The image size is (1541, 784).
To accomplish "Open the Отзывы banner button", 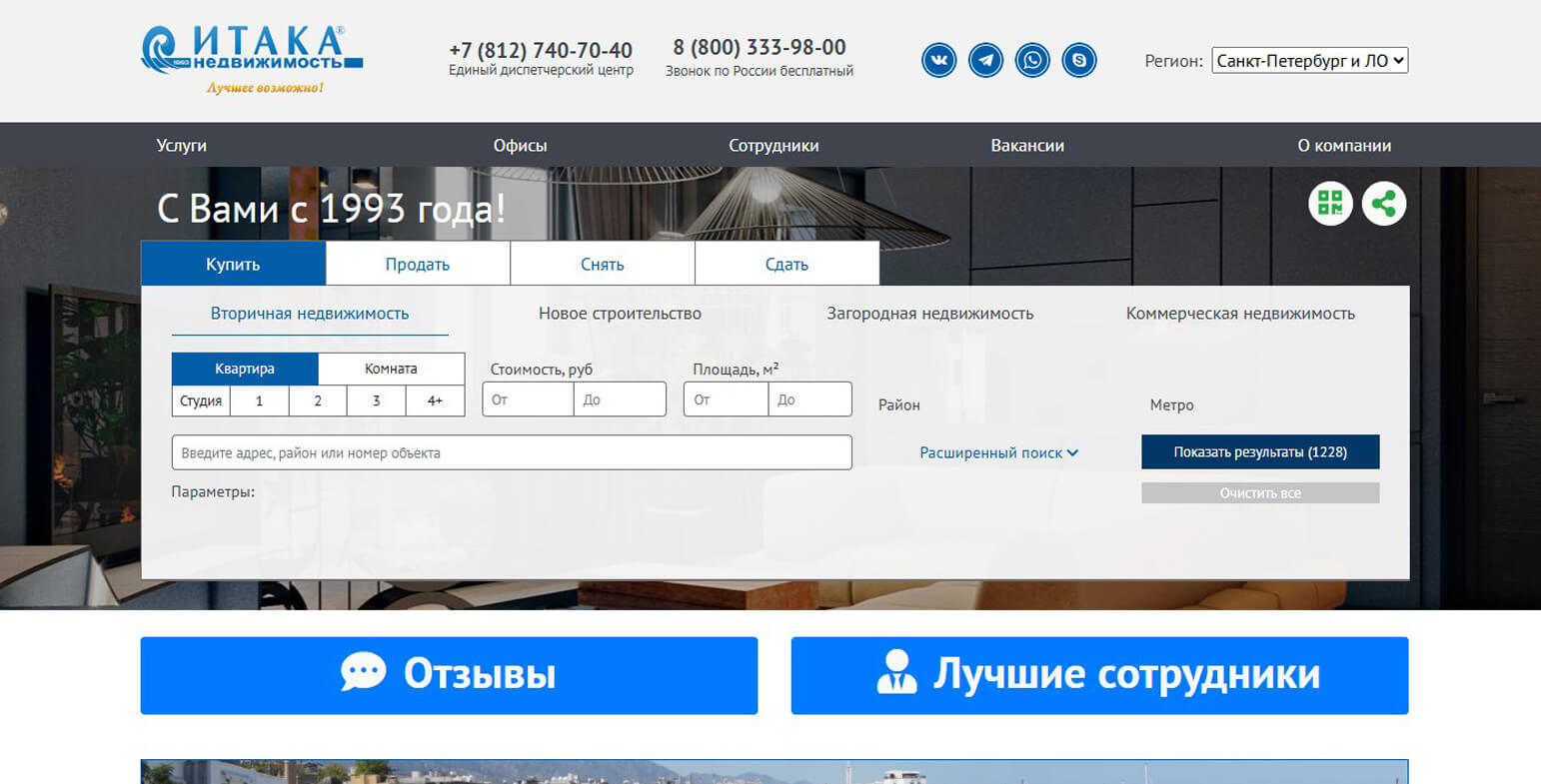I will coord(449,675).
